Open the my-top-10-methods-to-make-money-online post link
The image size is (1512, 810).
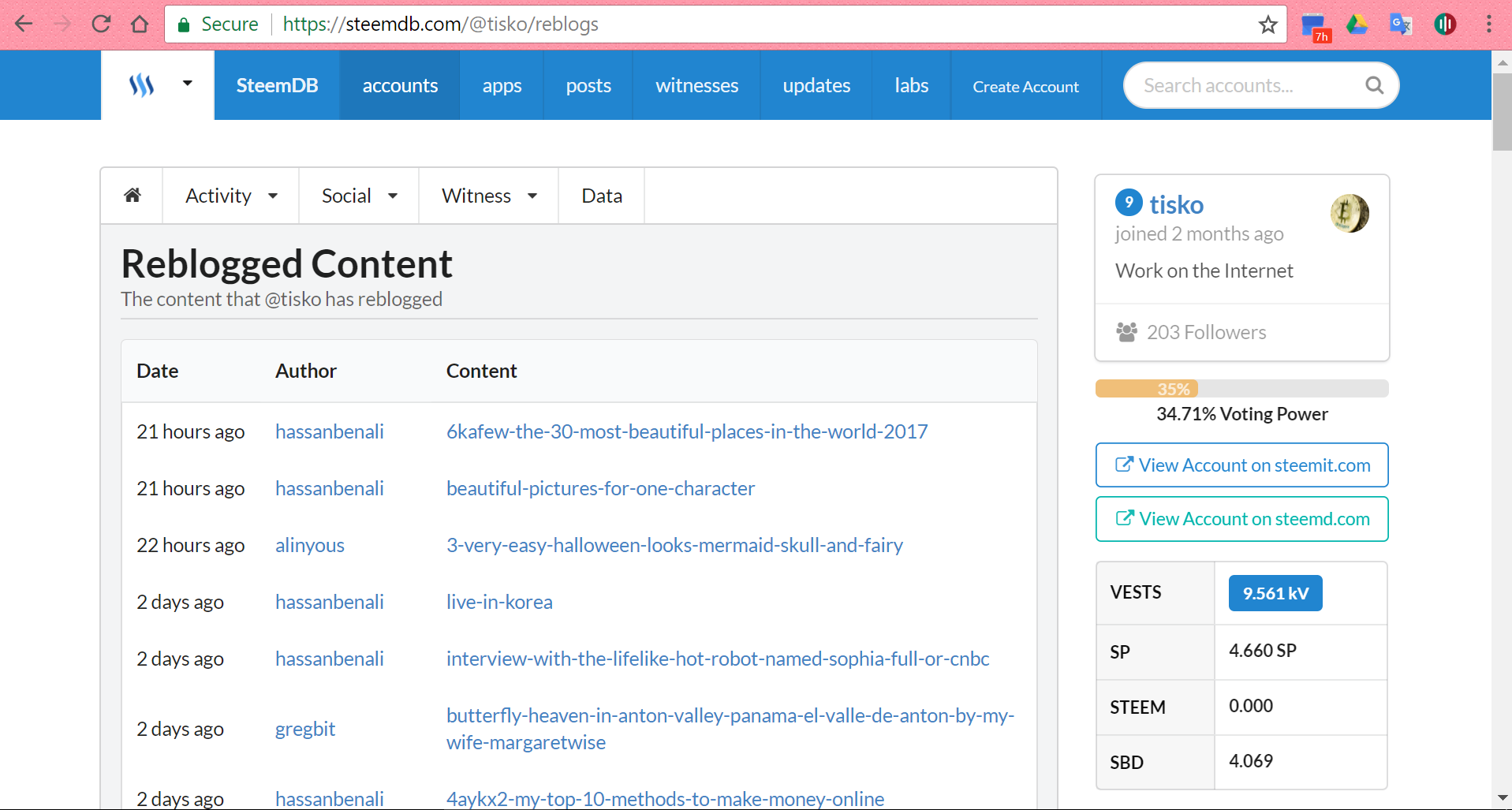(x=665, y=798)
